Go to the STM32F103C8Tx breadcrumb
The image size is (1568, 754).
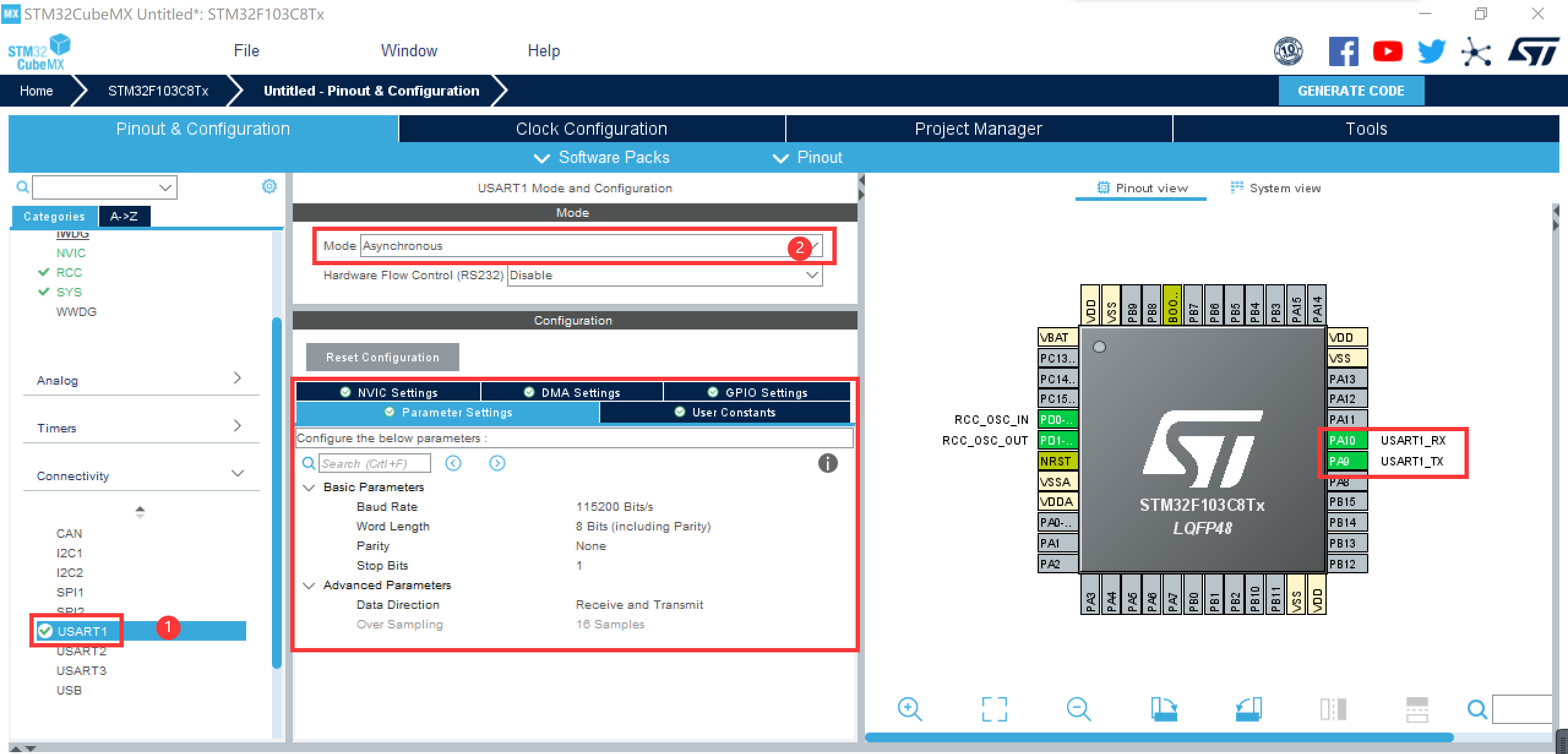158,91
